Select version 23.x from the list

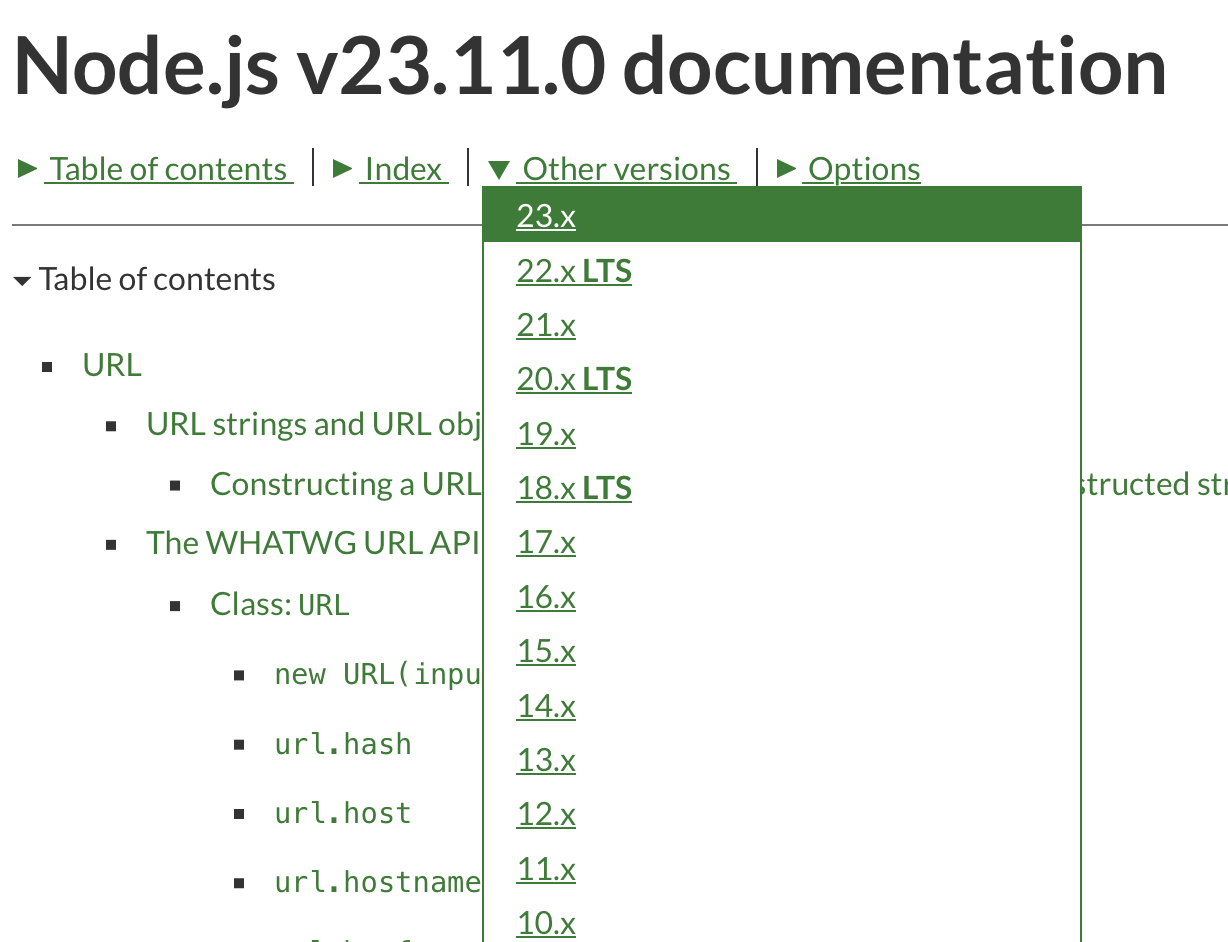[546, 216]
